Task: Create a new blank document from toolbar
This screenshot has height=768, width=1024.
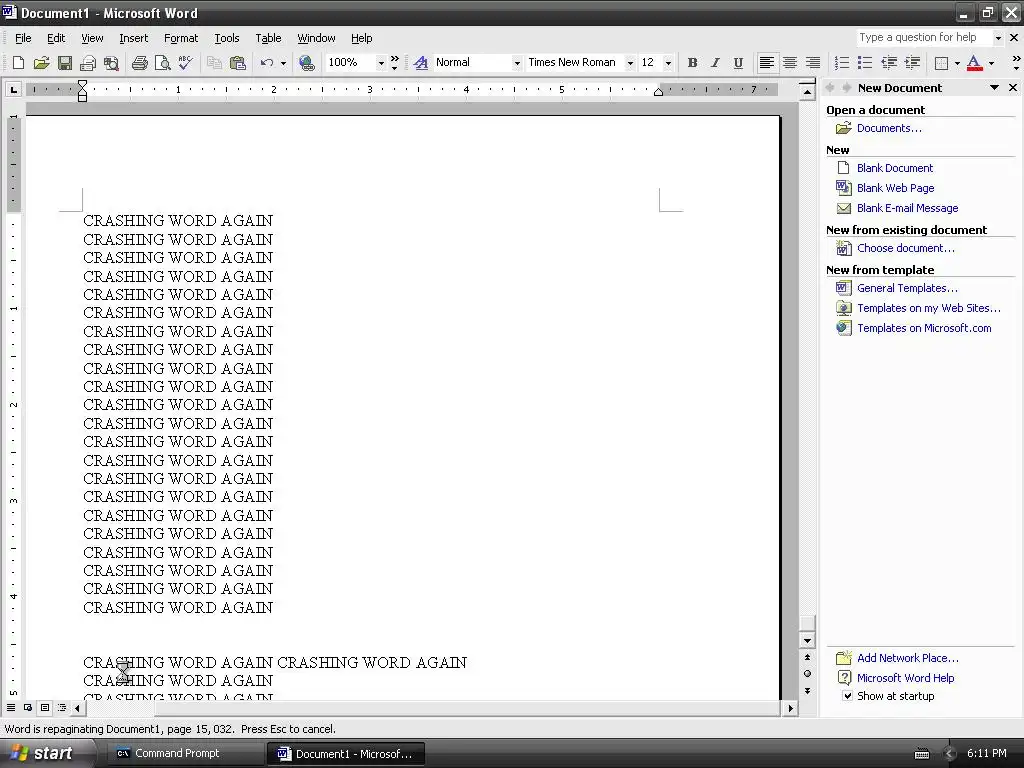Action: 18,63
